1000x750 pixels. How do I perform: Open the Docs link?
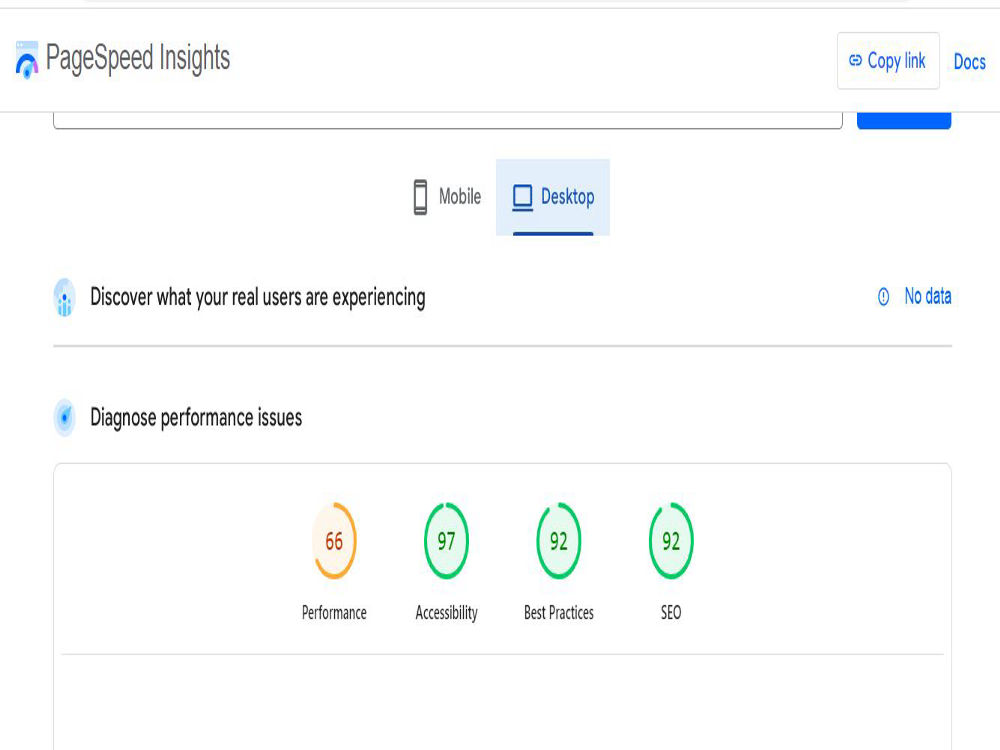969,61
